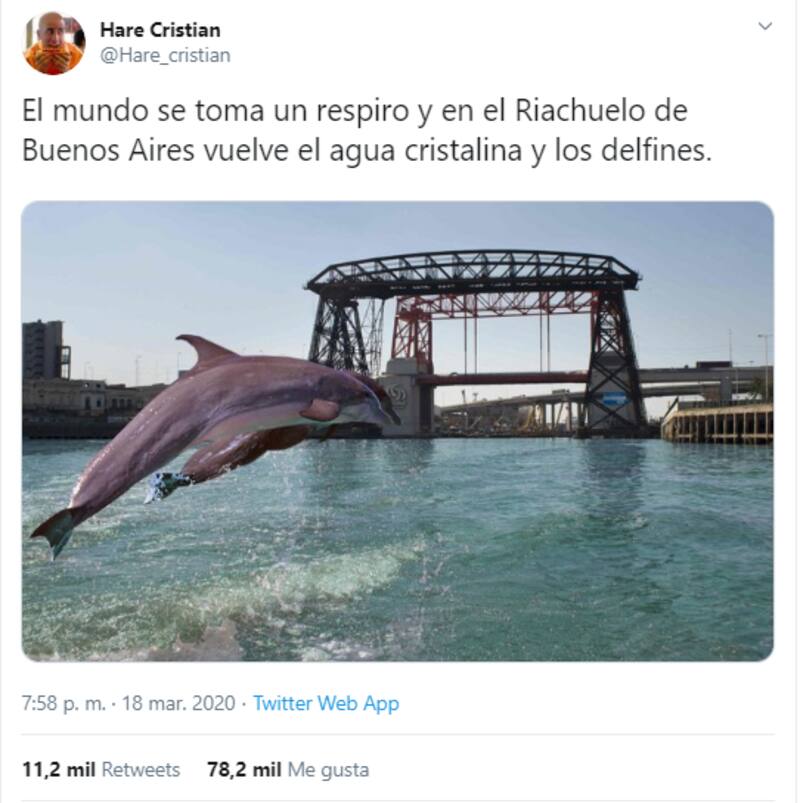The image size is (800, 803).
Task: Open the 7:58 p. m. timestamp
Action: [63, 703]
